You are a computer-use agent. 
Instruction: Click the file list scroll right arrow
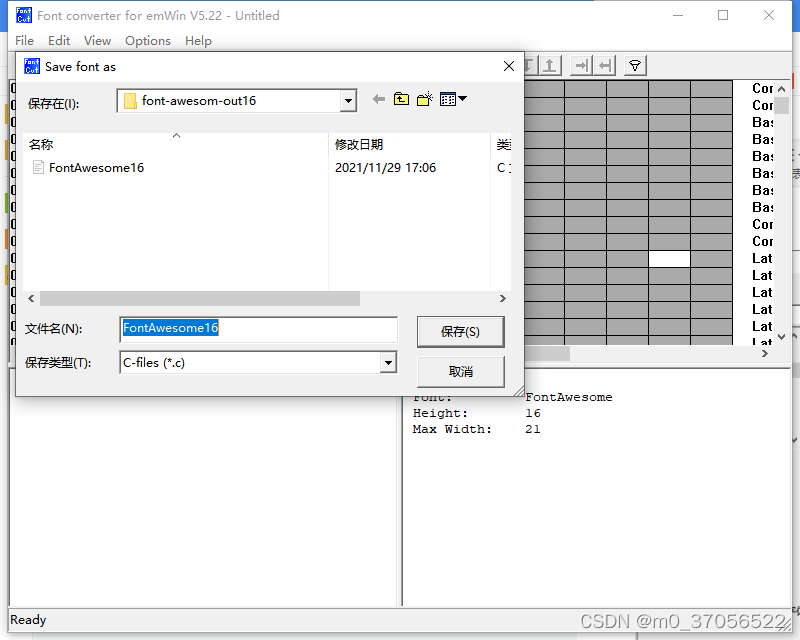[x=503, y=299]
